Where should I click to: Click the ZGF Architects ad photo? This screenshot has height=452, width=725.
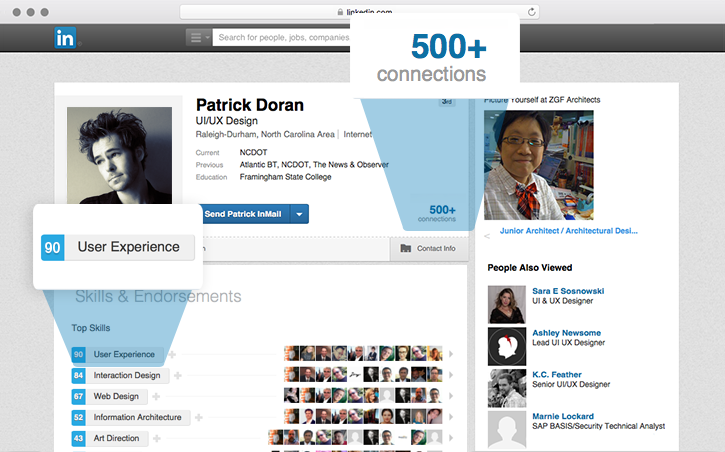coord(539,165)
